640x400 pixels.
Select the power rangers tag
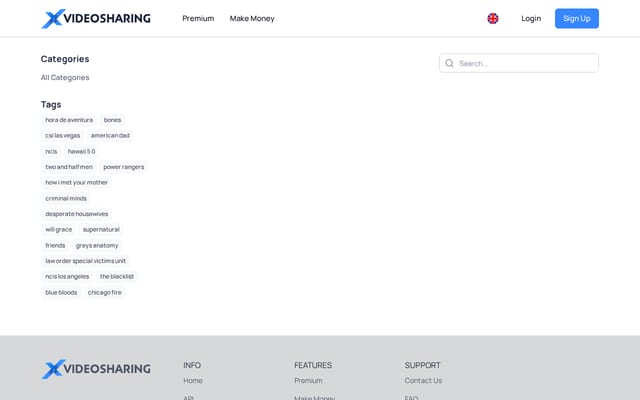(x=124, y=167)
